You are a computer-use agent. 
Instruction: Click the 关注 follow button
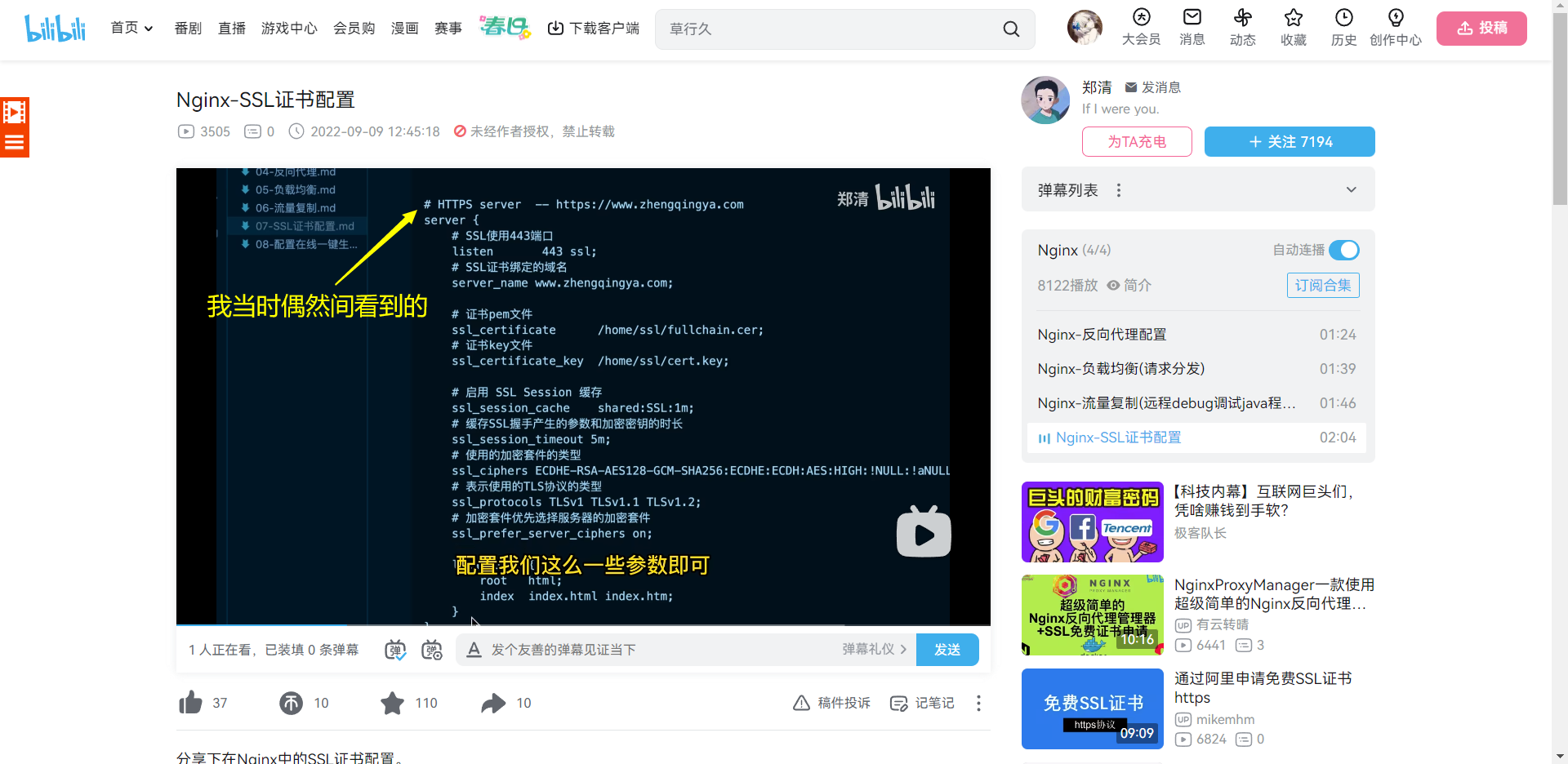pos(1289,141)
